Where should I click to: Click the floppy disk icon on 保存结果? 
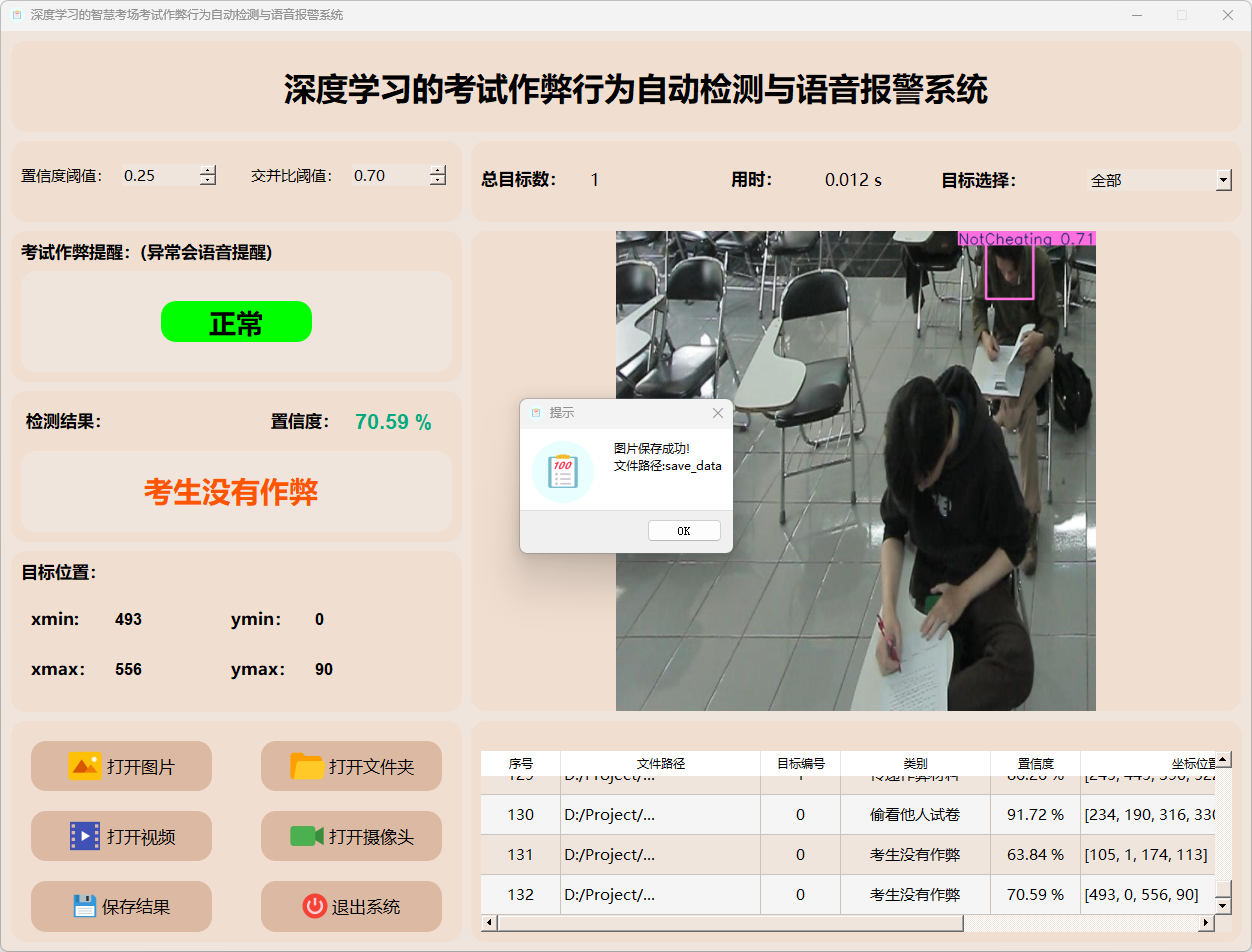coord(85,906)
